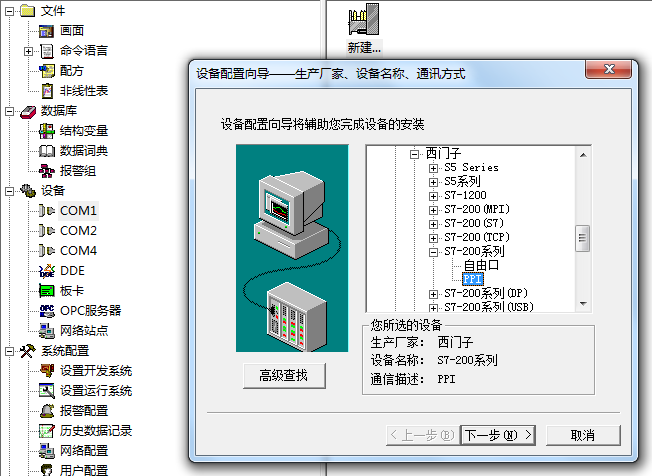The height and width of the screenshot is (476, 652).
Task: Select the 西门子 label in the device tree
Action: [x=443, y=154]
